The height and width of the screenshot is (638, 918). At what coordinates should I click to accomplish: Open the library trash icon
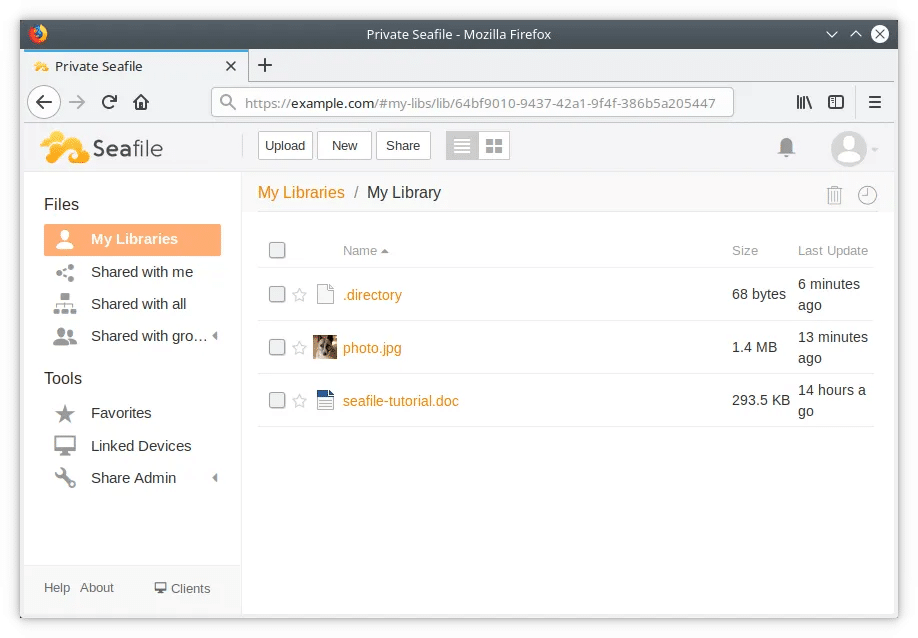(x=834, y=195)
